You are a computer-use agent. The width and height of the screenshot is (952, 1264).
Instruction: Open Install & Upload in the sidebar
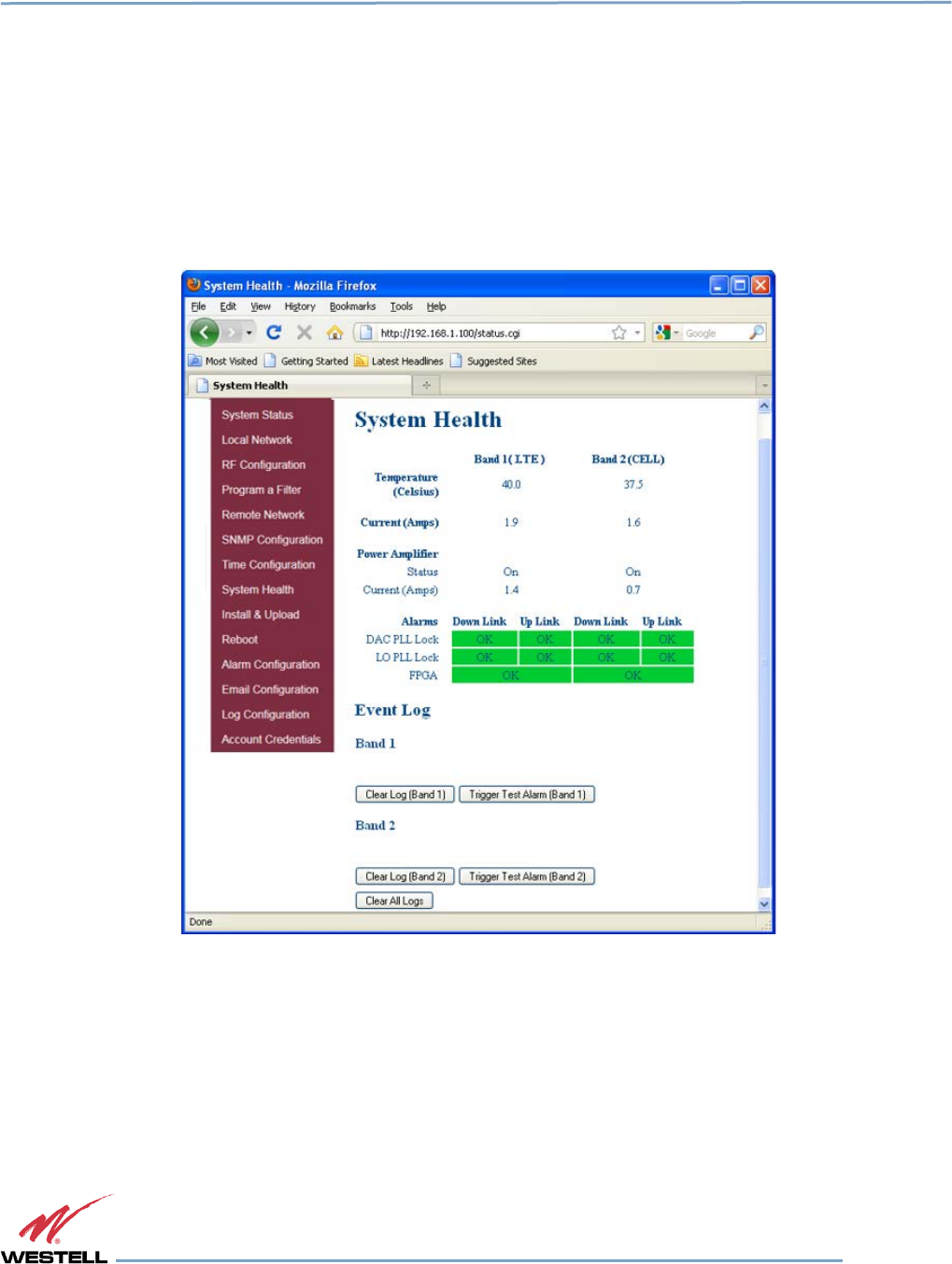coord(260,615)
